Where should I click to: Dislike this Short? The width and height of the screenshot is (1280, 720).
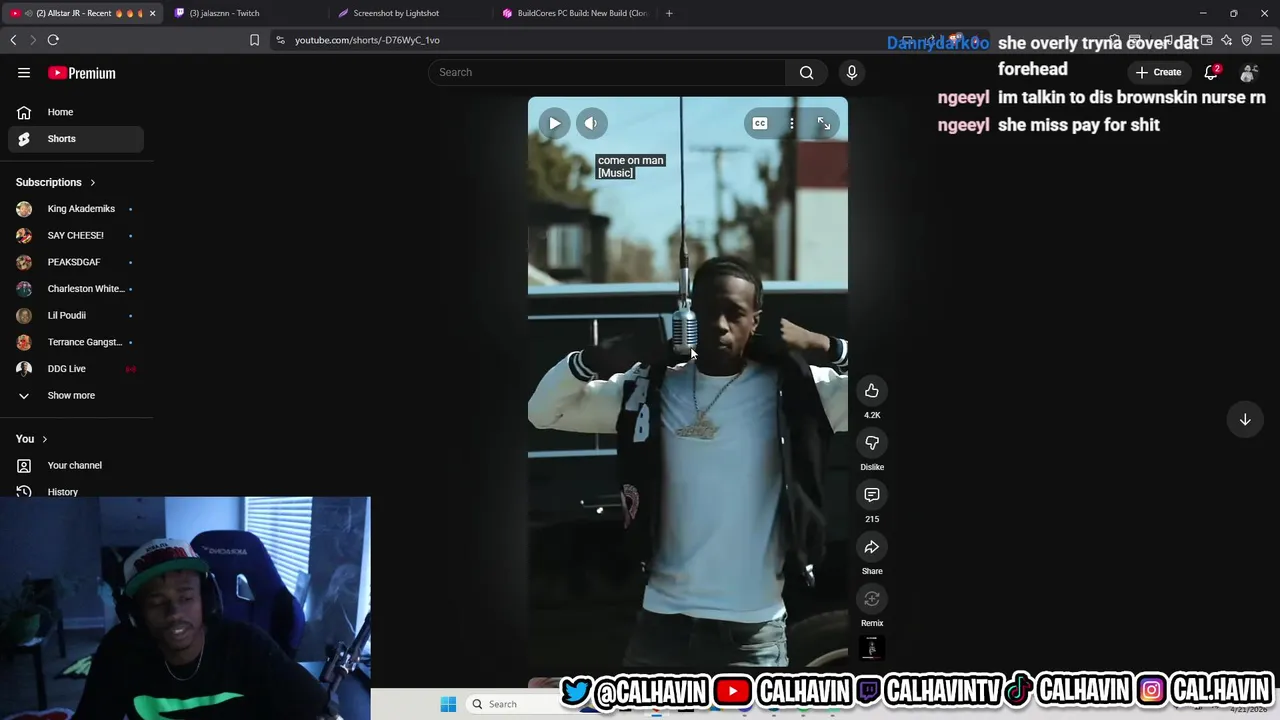pos(872,443)
